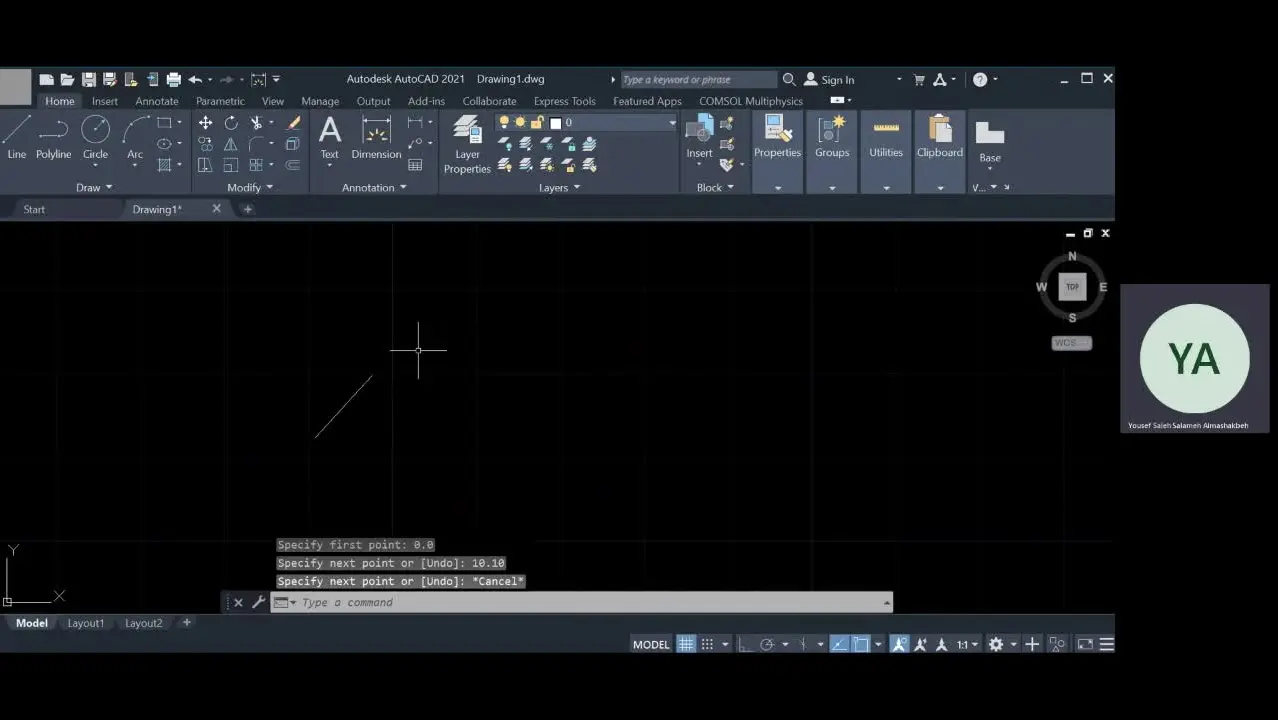Open the Manage ribbon tab
This screenshot has width=1278, height=720.
pyautogui.click(x=320, y=101)
